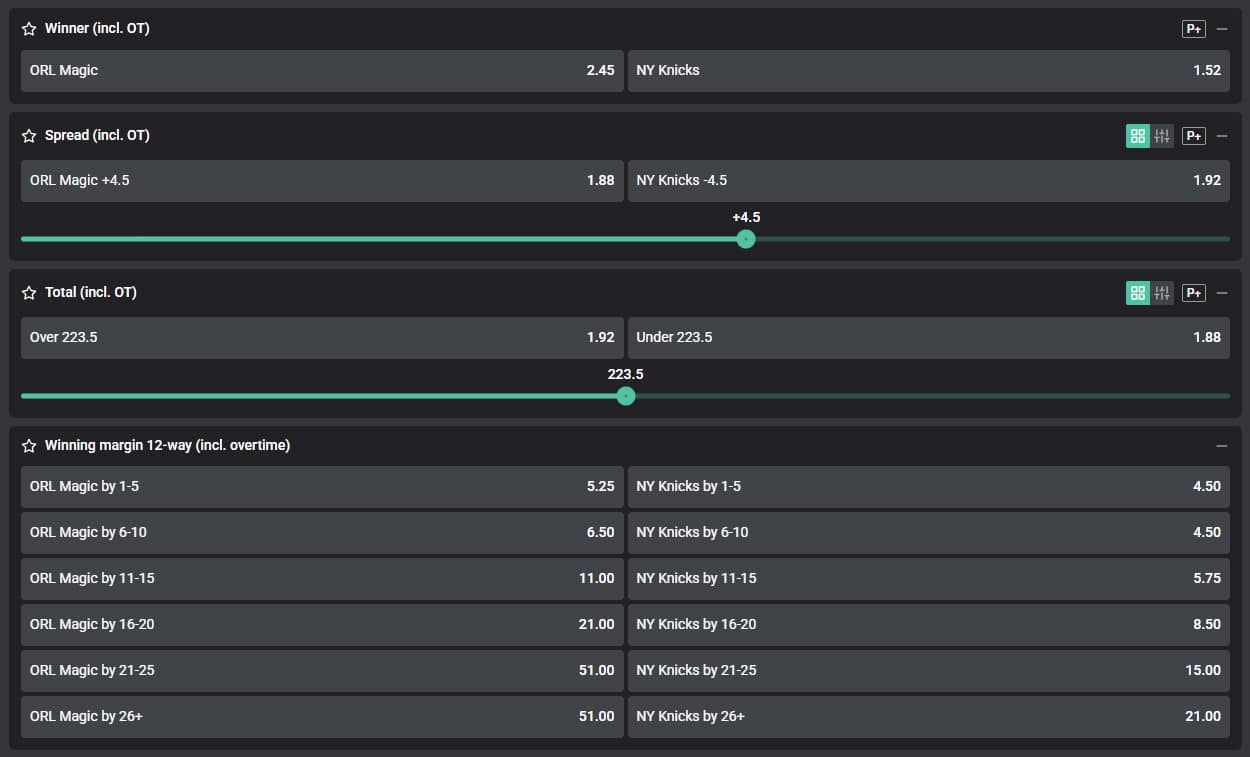Click the Spread +4.5 slider handle

pos(745,239)
